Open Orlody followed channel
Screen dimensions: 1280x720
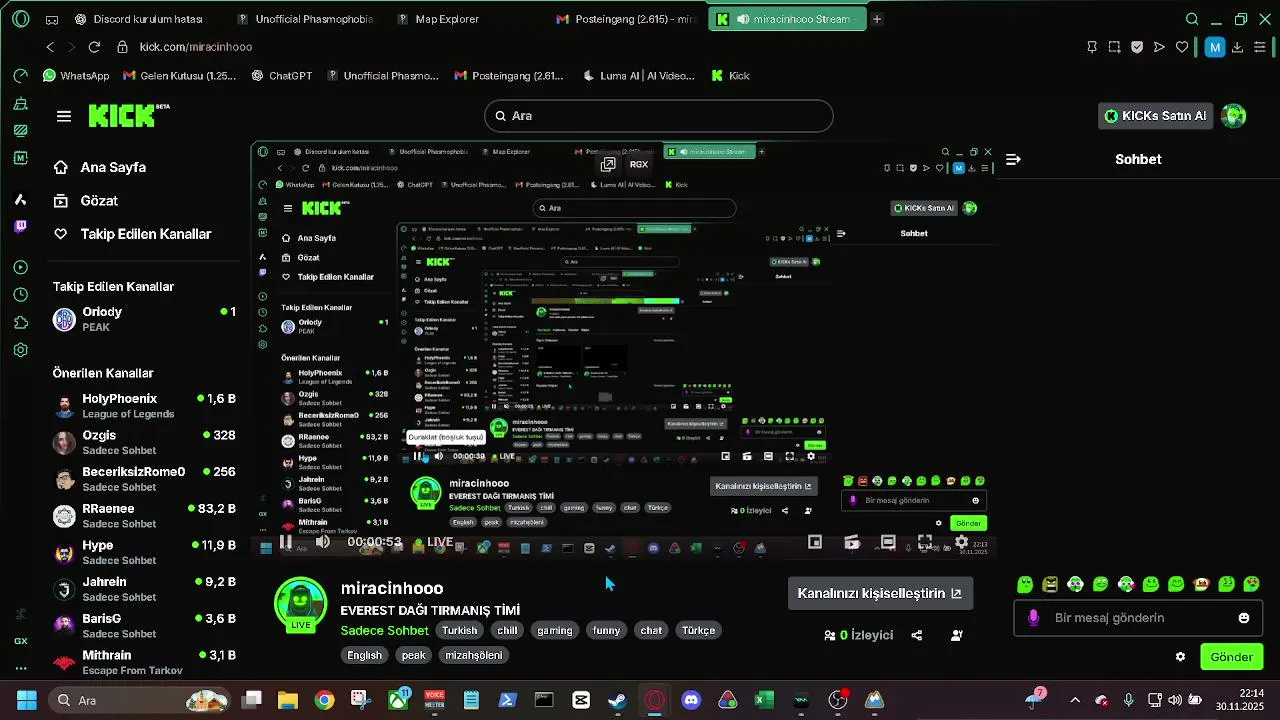(145, 319)
